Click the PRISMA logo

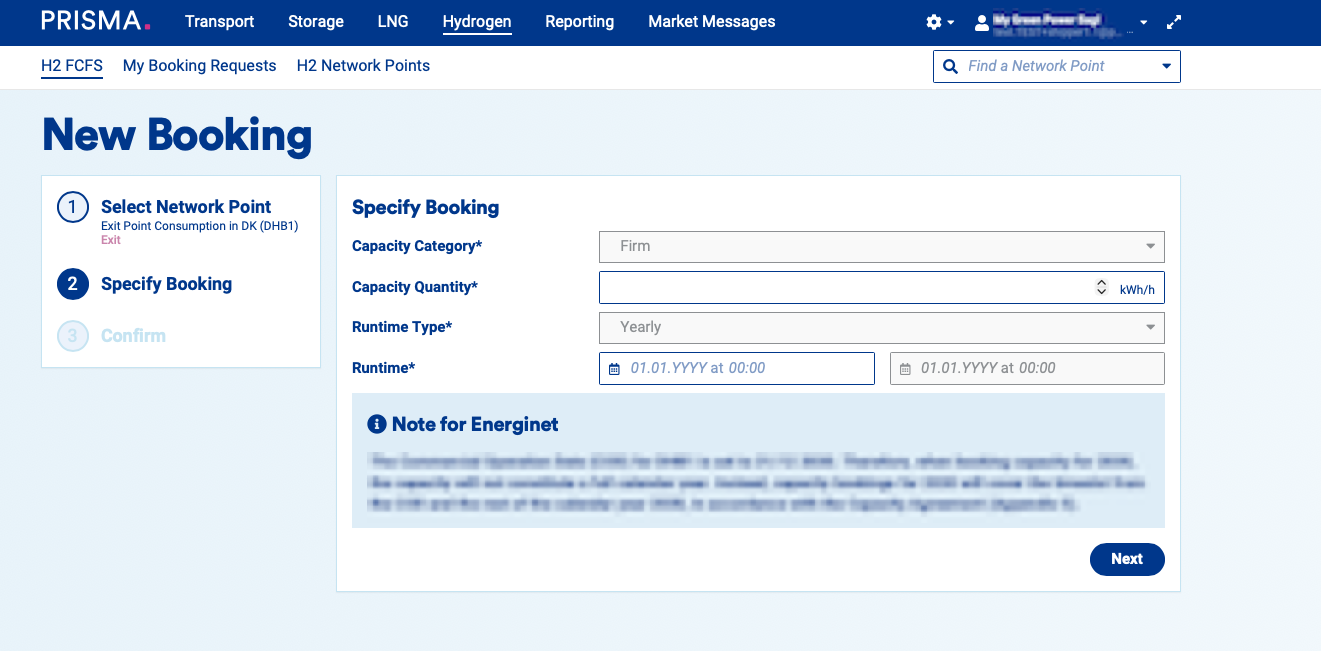click(x=95, y=20)
